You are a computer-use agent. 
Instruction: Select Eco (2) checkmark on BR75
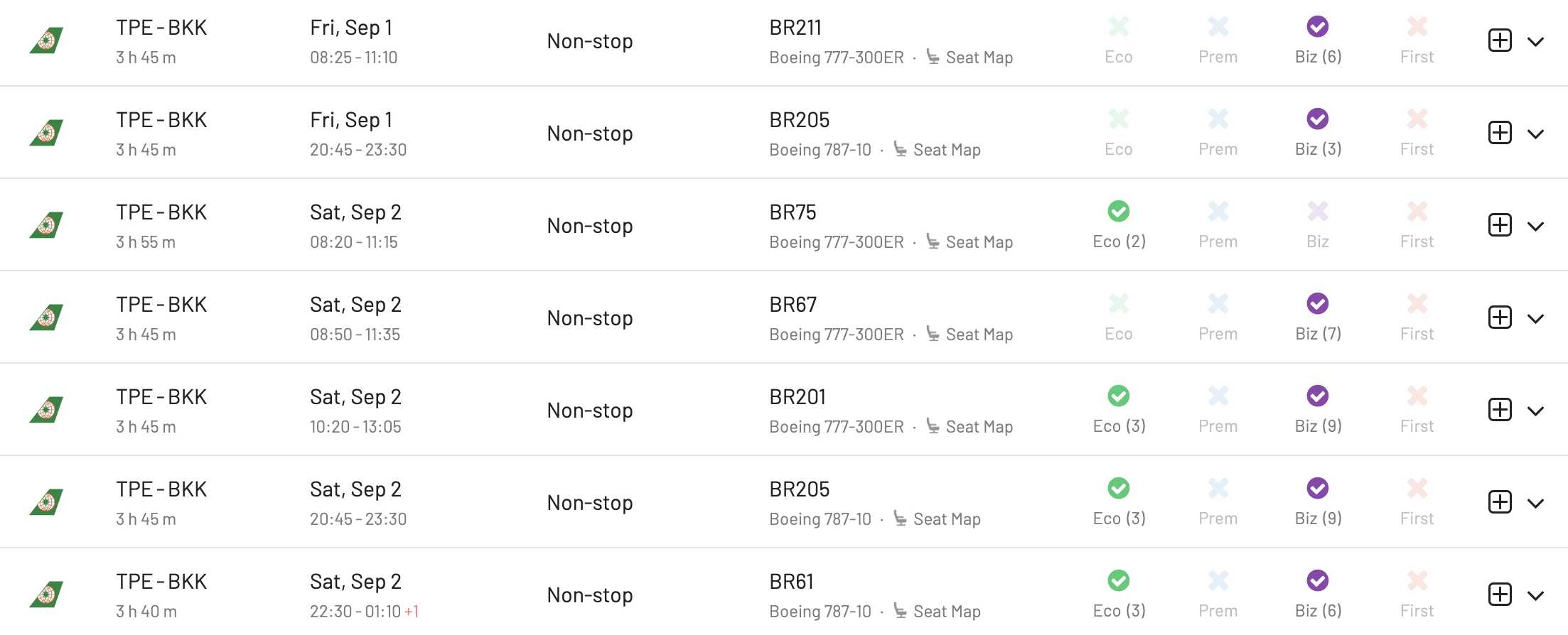[x=1119, y=211]
